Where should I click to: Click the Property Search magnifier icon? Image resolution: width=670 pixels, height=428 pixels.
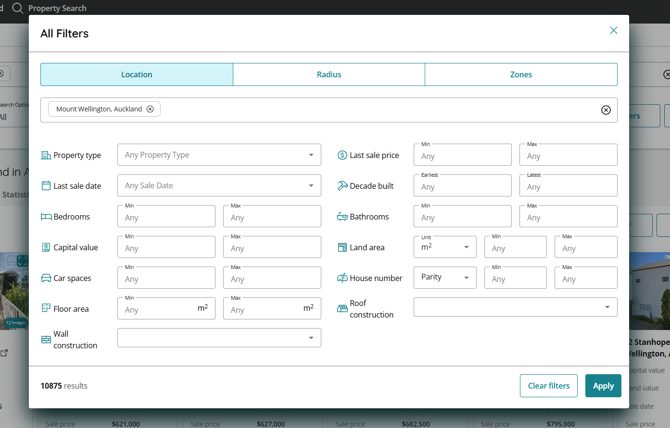pos(18,8)
